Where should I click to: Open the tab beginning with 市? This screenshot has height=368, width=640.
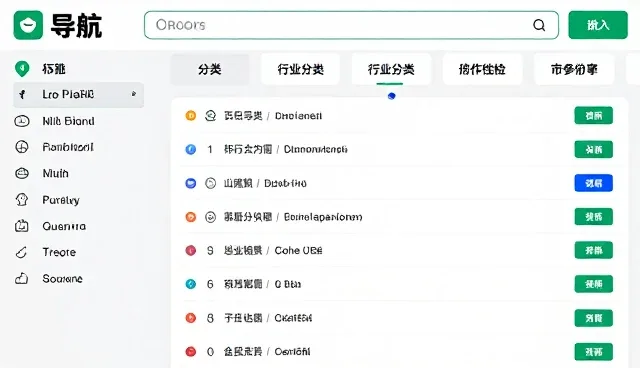tap(574, 69)
